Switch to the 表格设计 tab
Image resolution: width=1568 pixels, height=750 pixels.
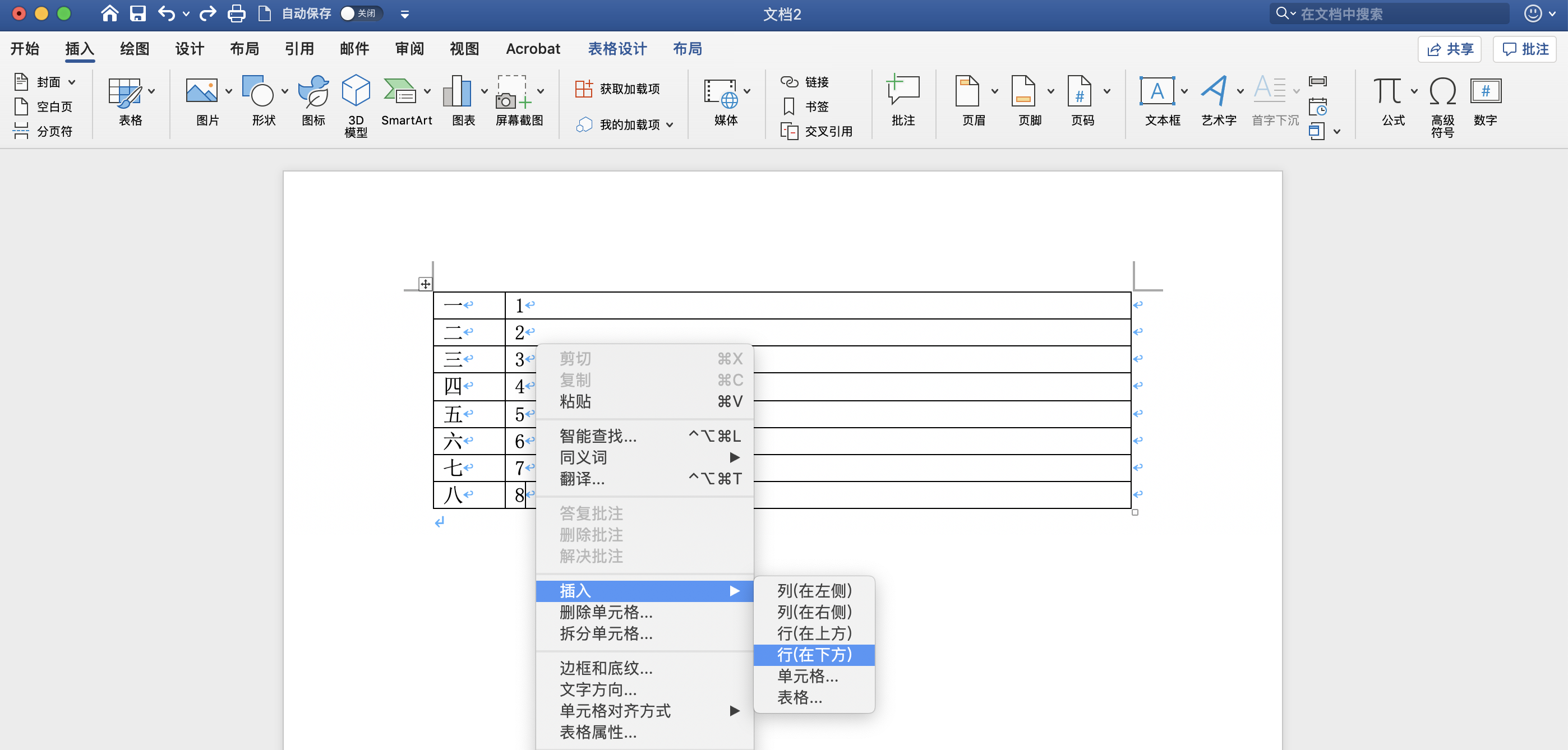(x=617, y=49)
